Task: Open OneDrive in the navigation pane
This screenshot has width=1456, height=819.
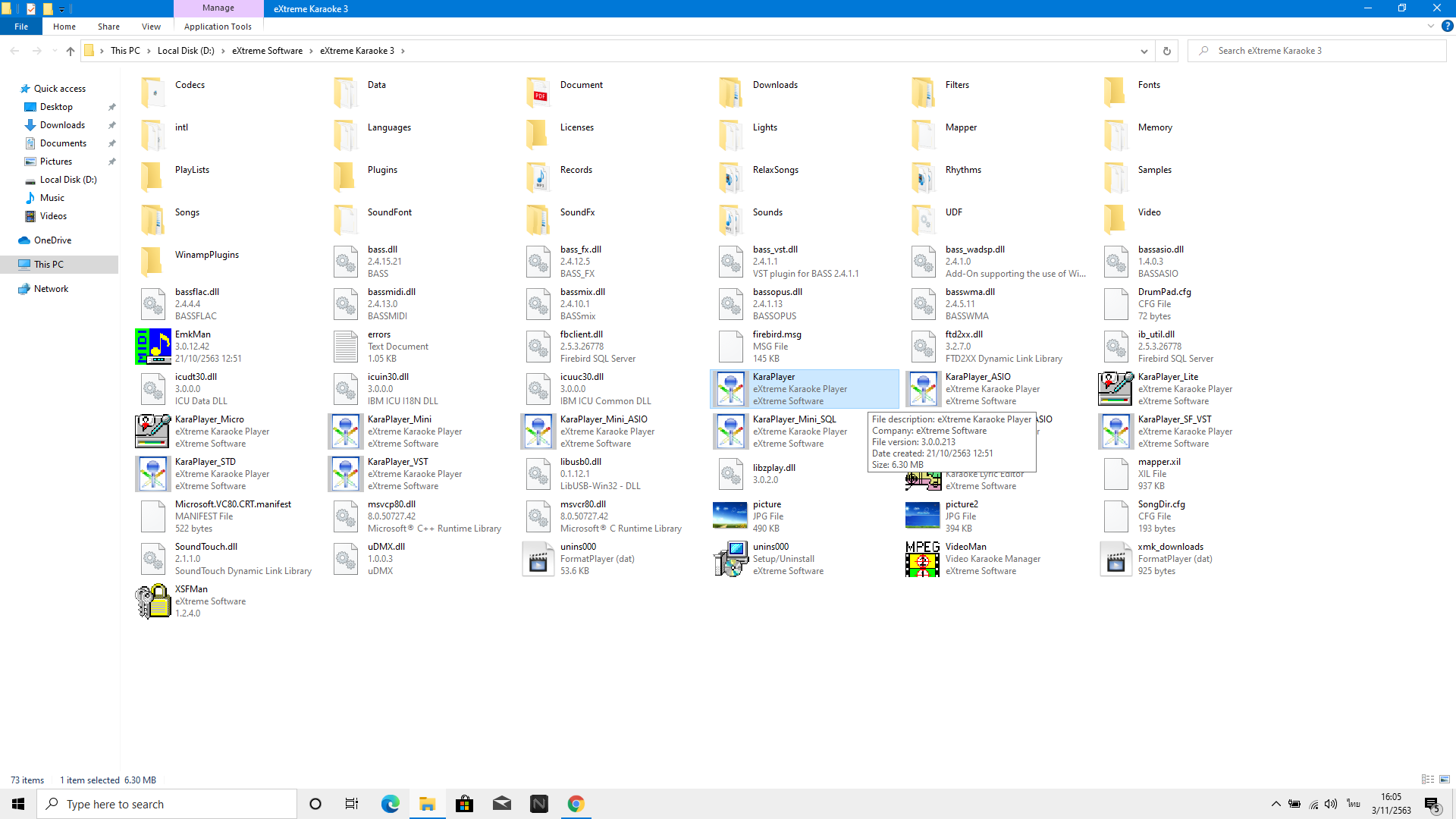Action: coord(53,240)
